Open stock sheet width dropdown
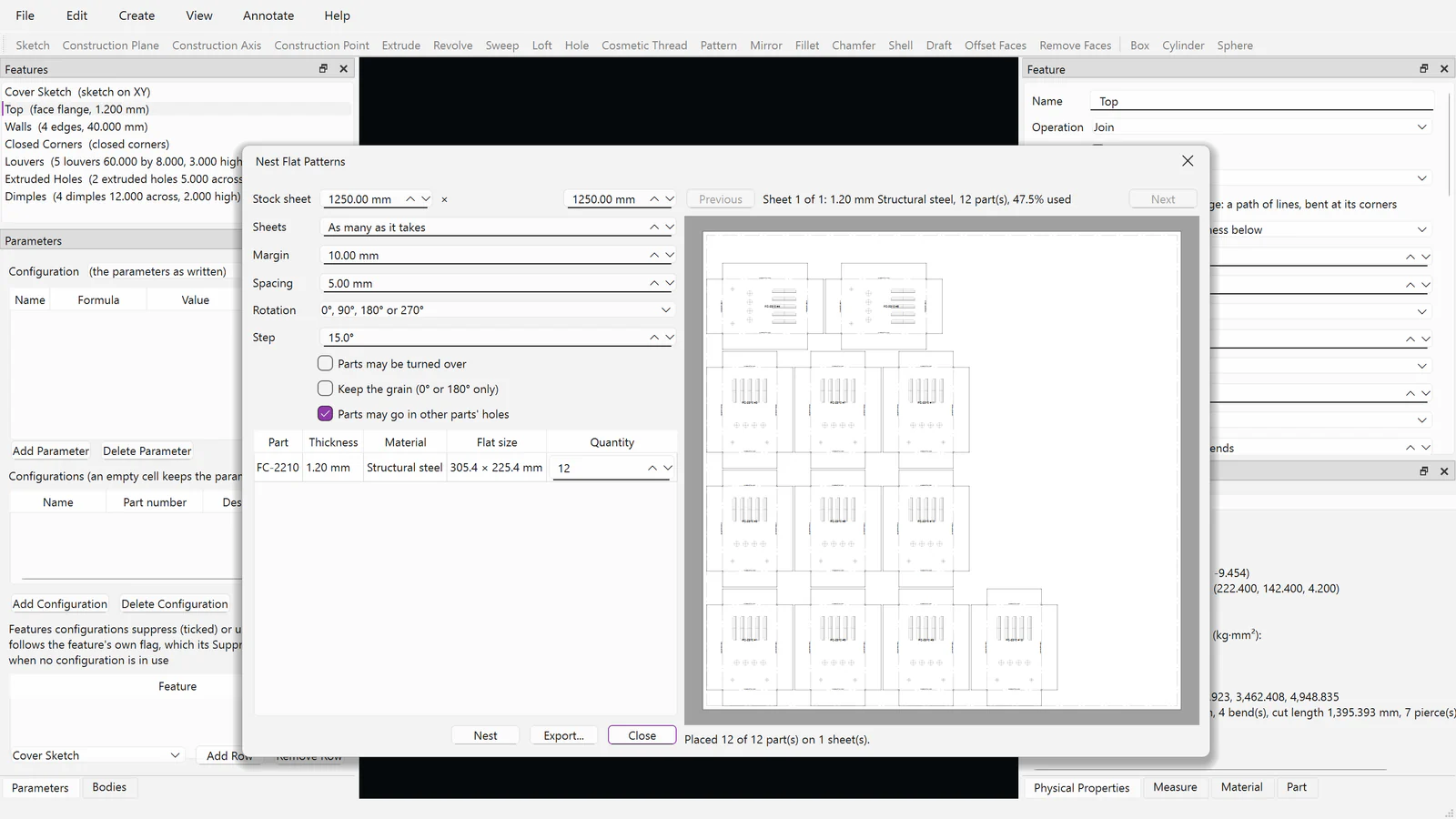This screenshot has width=1456, height=819. [x=426, y=199]
